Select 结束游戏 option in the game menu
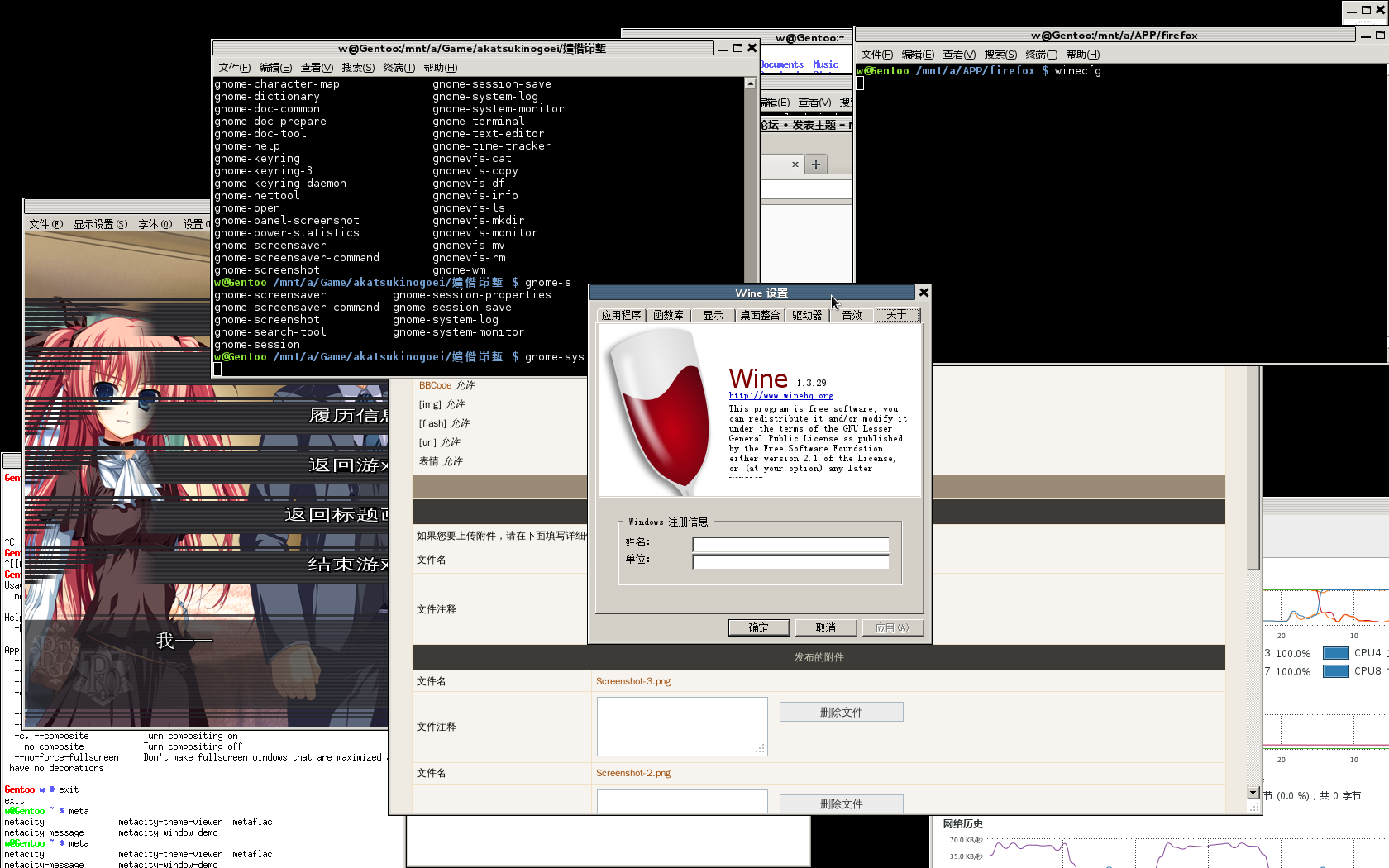The height and width of the screenshot is (868, 1389). [348, 565]
